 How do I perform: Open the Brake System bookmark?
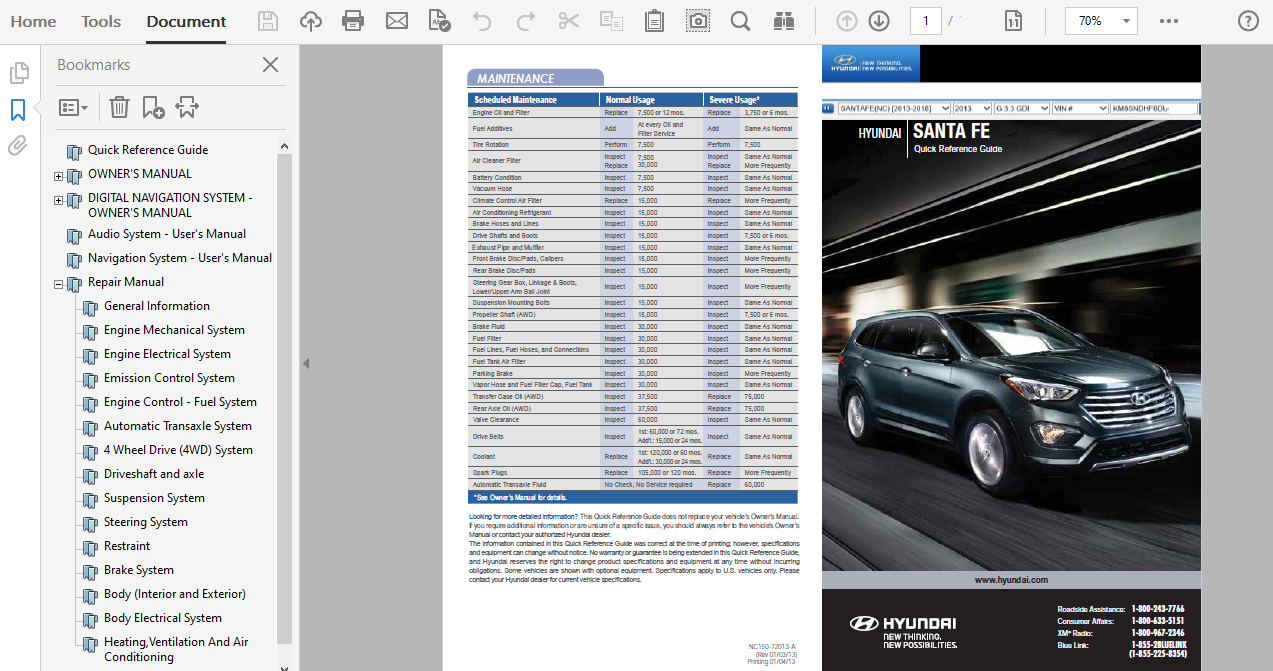[139, 570]
